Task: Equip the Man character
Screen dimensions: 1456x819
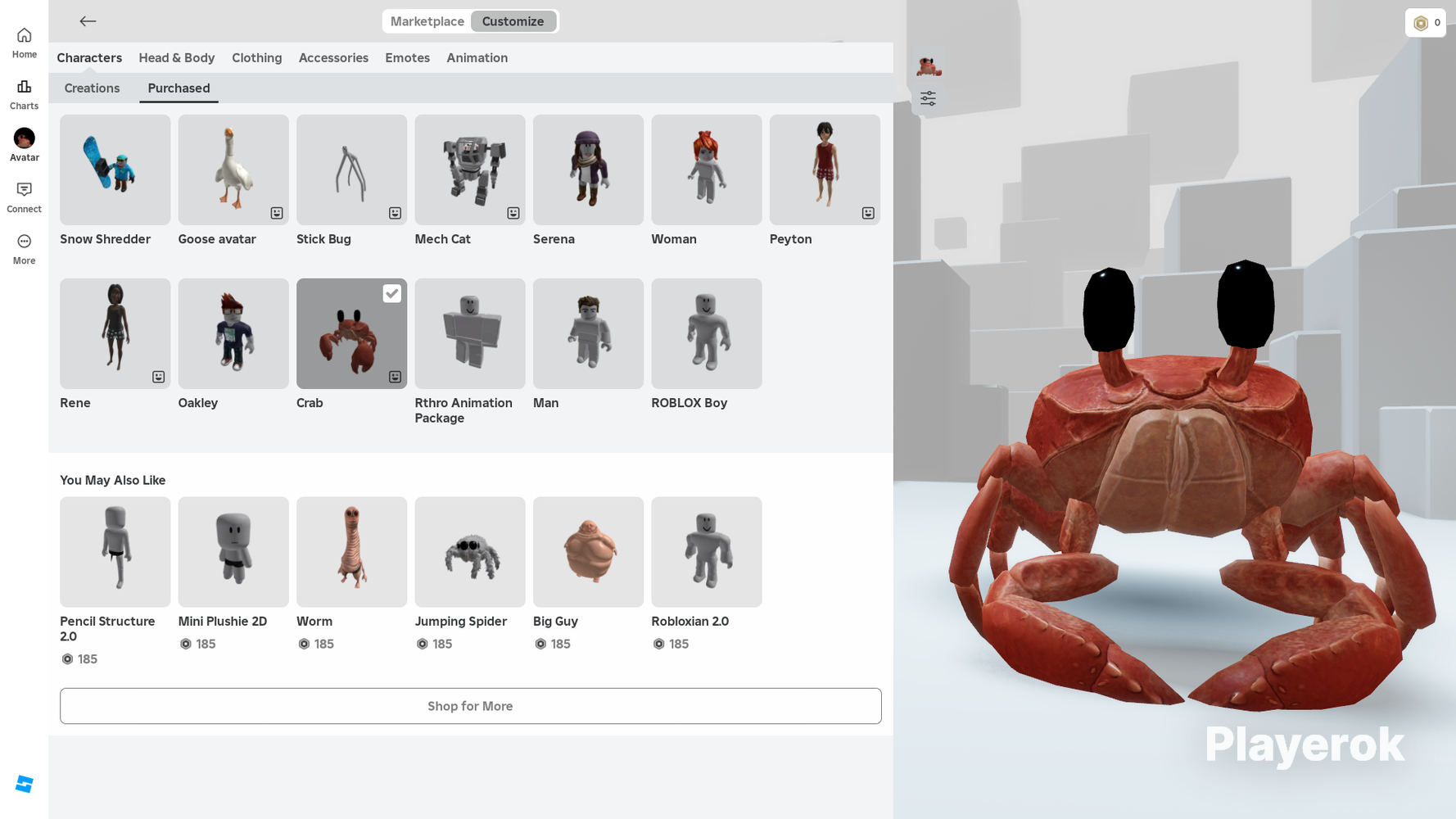Action: click(x=588, y=333)
